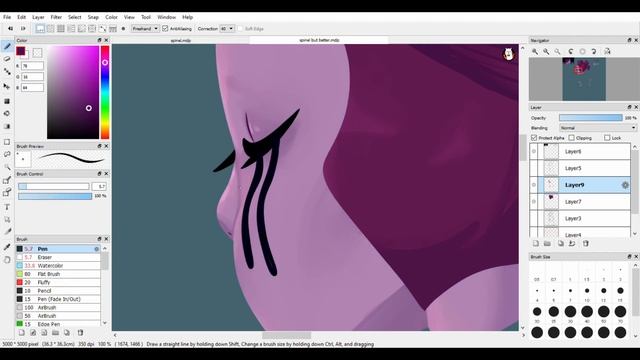Select the Text tool
This screenshot has height=360, width=640.
tap(7, 207)
